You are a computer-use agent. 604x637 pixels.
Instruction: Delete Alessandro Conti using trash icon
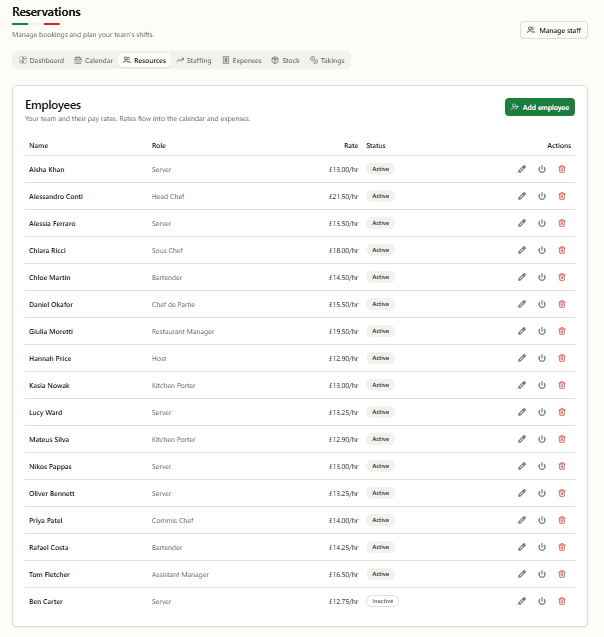[x=562, y=196]
